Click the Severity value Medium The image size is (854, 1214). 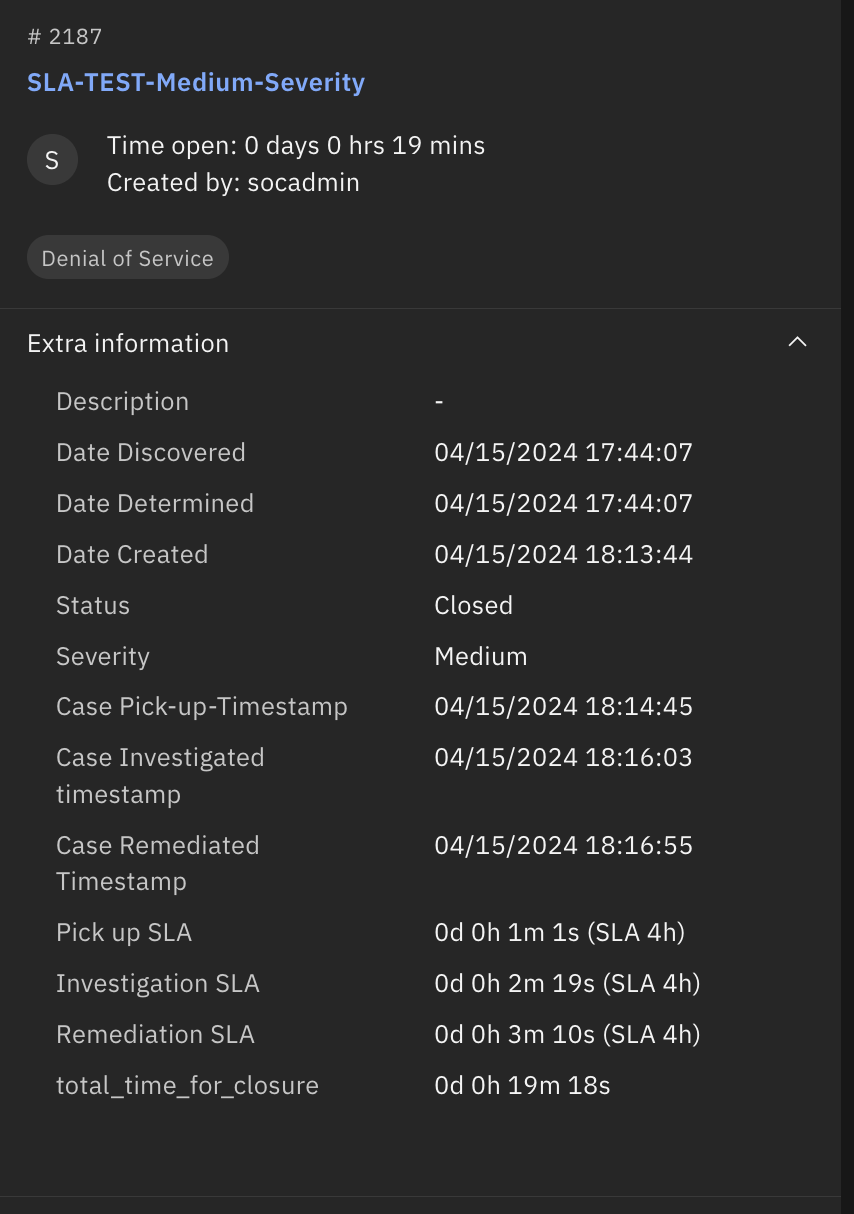click(481, 656)
